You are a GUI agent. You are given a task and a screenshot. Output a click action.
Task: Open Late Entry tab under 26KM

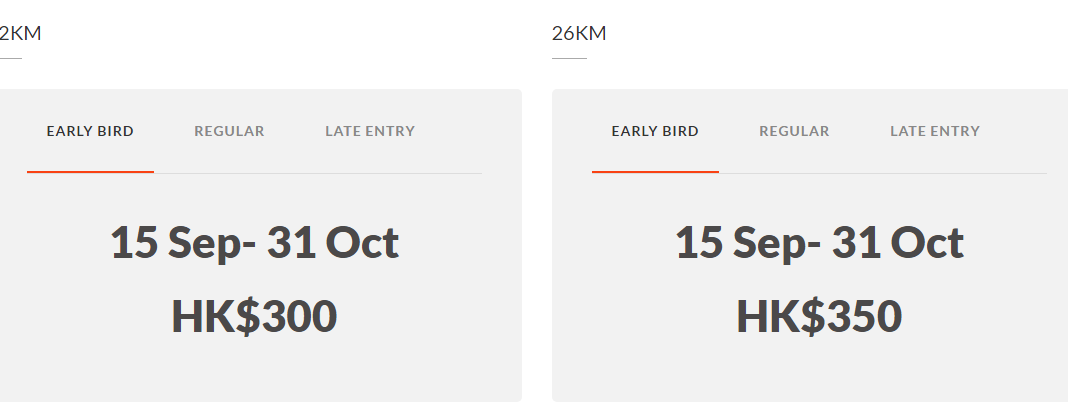[x=935, y=131]
